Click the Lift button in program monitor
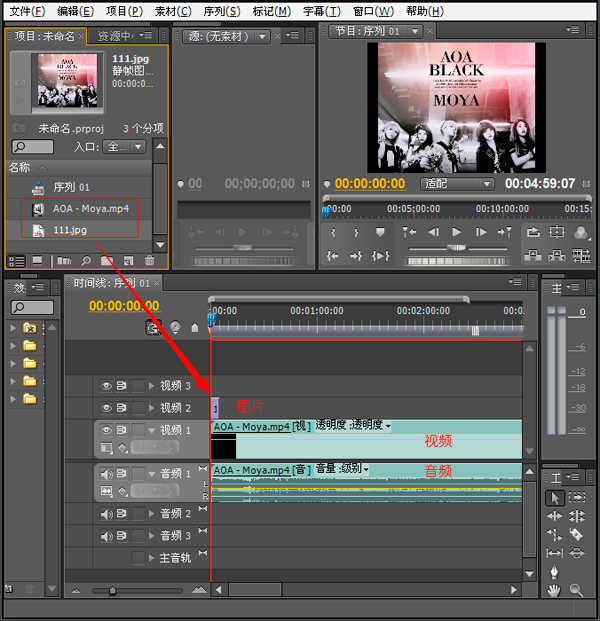 533,256
